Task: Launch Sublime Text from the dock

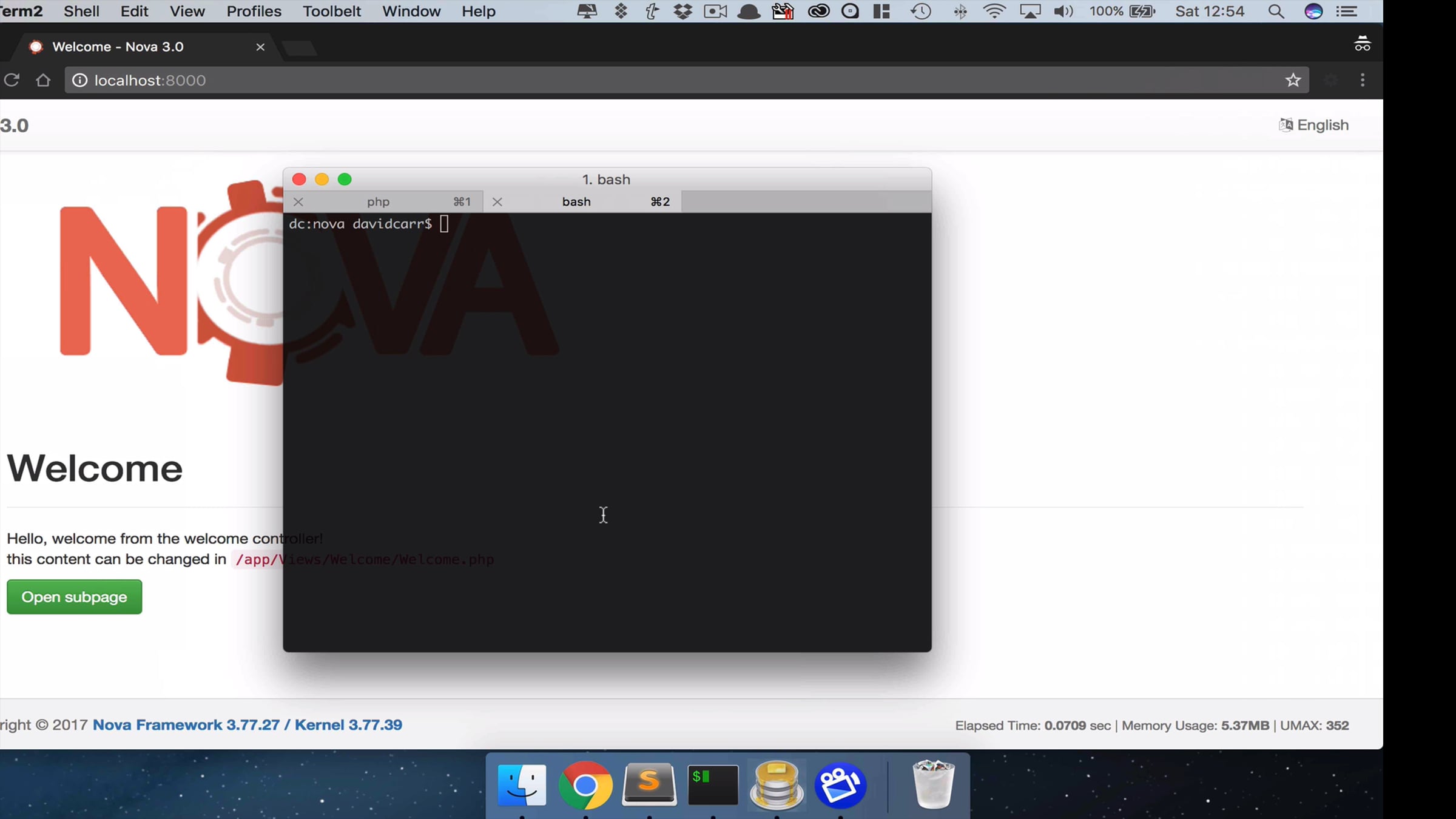Action: [x=649, y=785]
